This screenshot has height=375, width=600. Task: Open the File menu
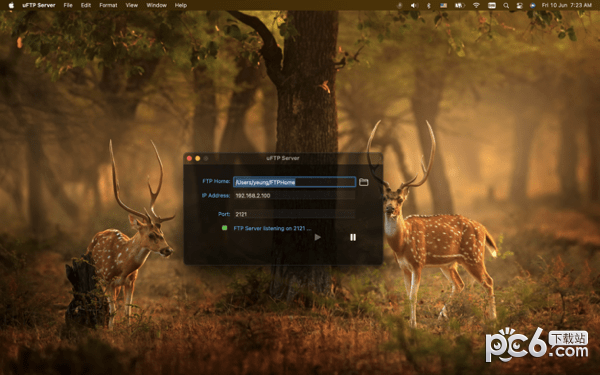click(x=68, y=5)
